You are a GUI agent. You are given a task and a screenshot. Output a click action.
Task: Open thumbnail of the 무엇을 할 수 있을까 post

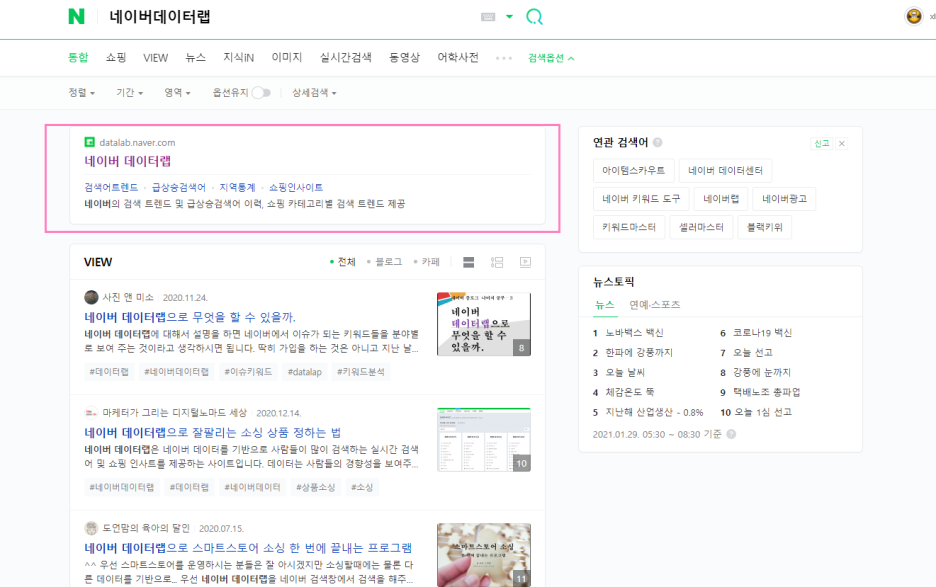tap(484, 324)
